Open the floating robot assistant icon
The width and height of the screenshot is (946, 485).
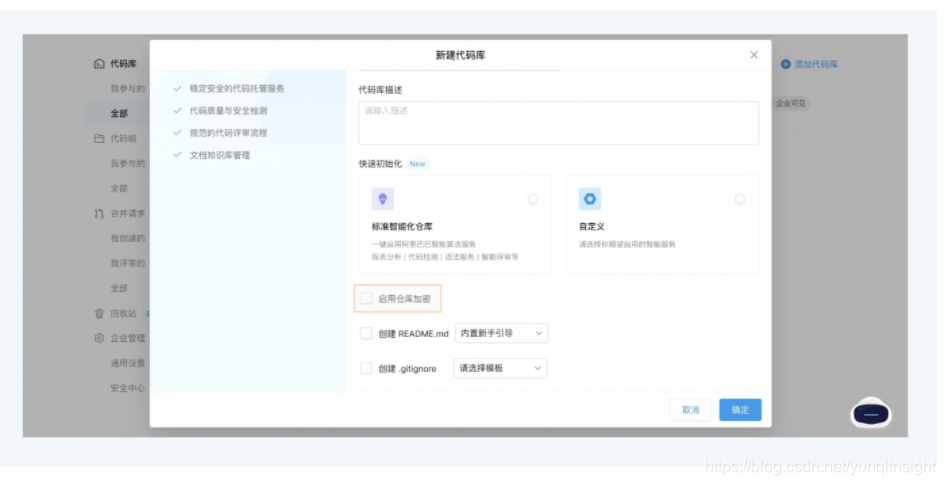(871, 414)
